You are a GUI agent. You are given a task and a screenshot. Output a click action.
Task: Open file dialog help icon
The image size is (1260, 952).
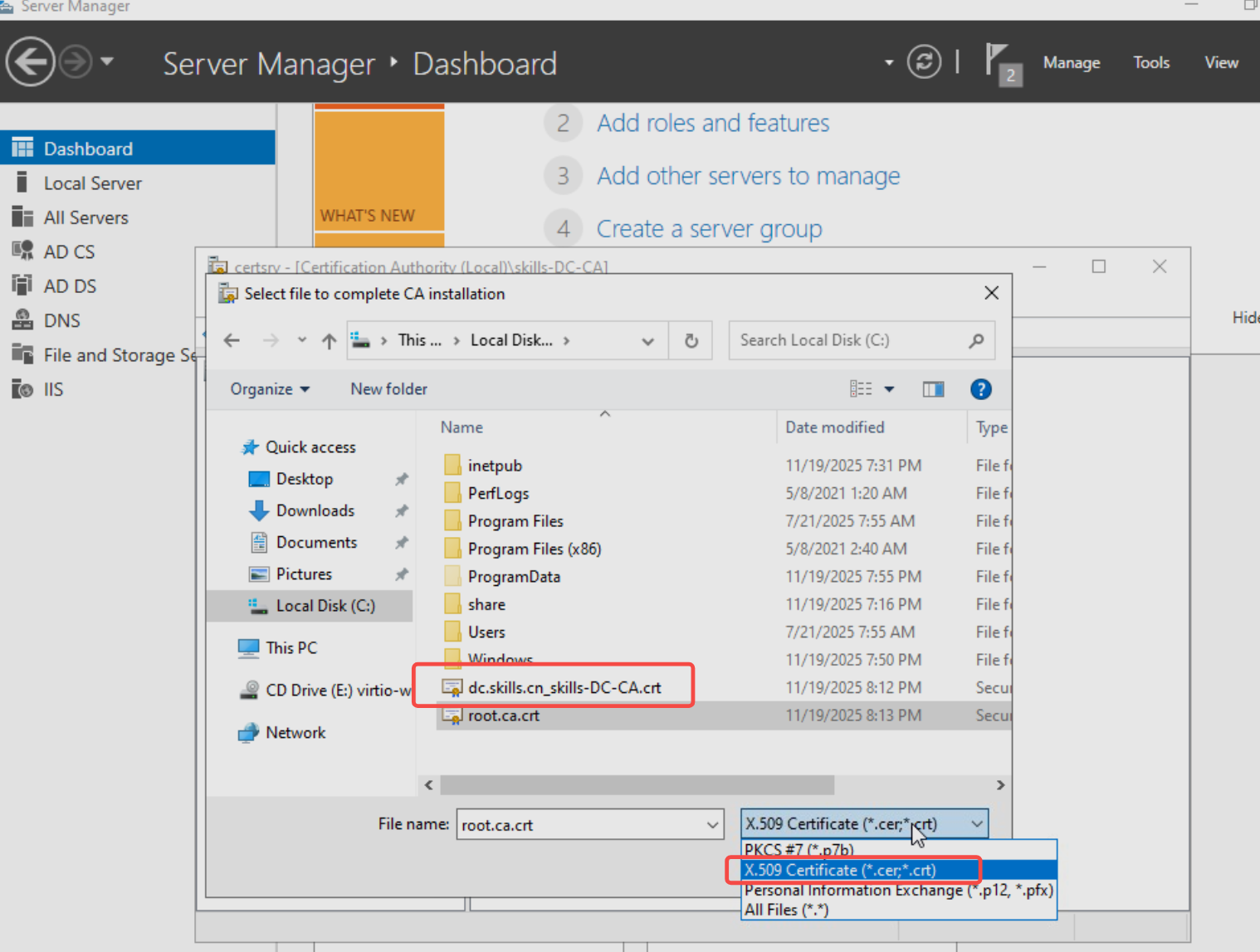click(980, 388)
